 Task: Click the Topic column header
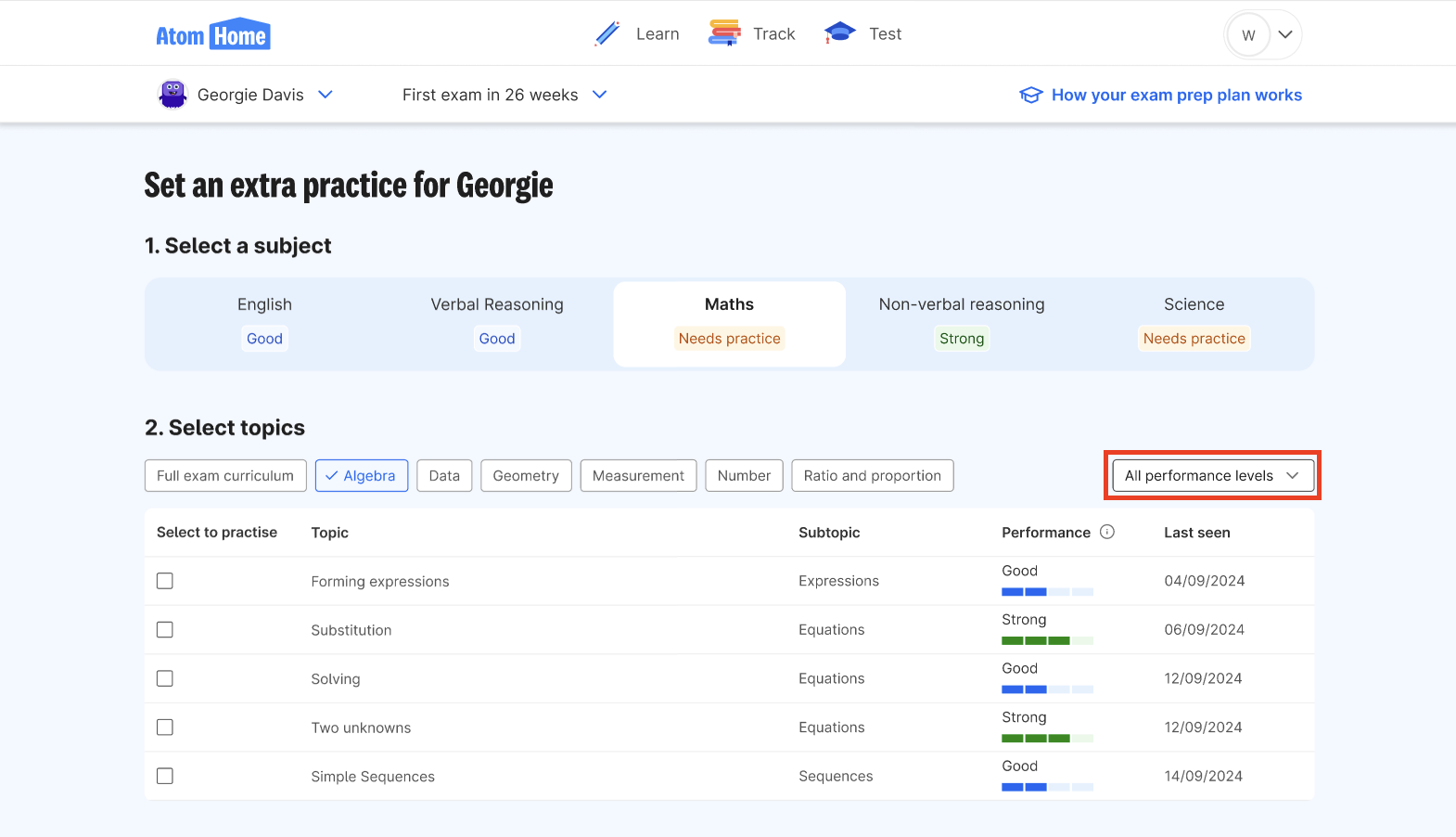click(x=329, y=532)
